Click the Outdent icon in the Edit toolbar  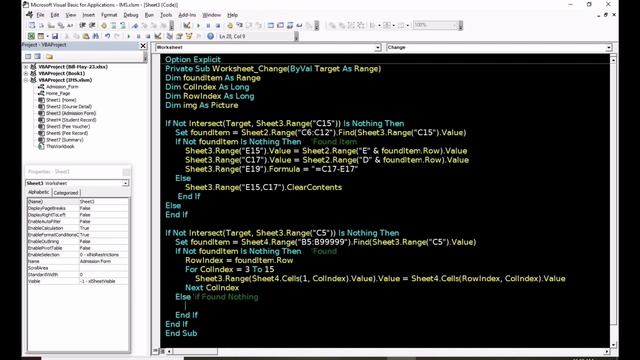tap(93, 25)
